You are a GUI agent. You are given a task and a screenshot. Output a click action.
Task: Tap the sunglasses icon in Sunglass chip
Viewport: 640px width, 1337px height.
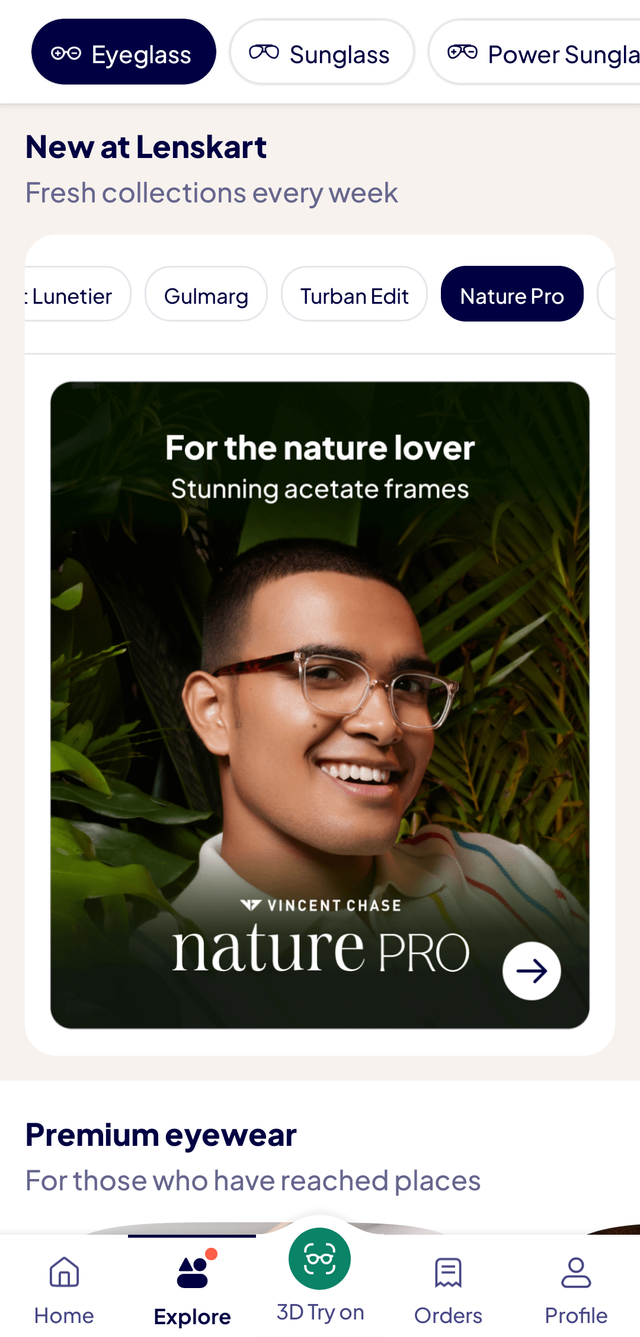tap(264, 52)
